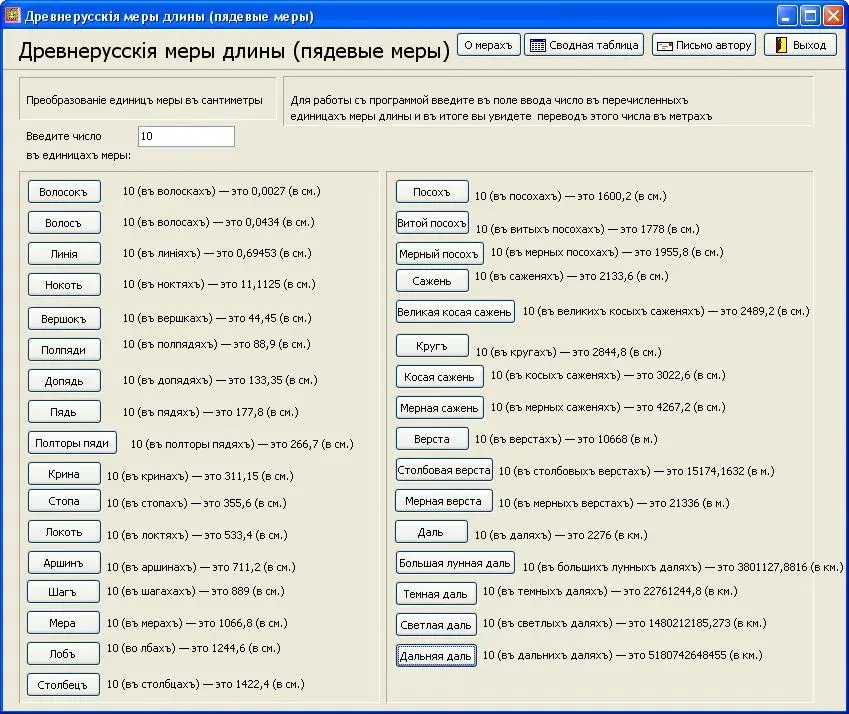Click the Сажень button

pos(432,281)
